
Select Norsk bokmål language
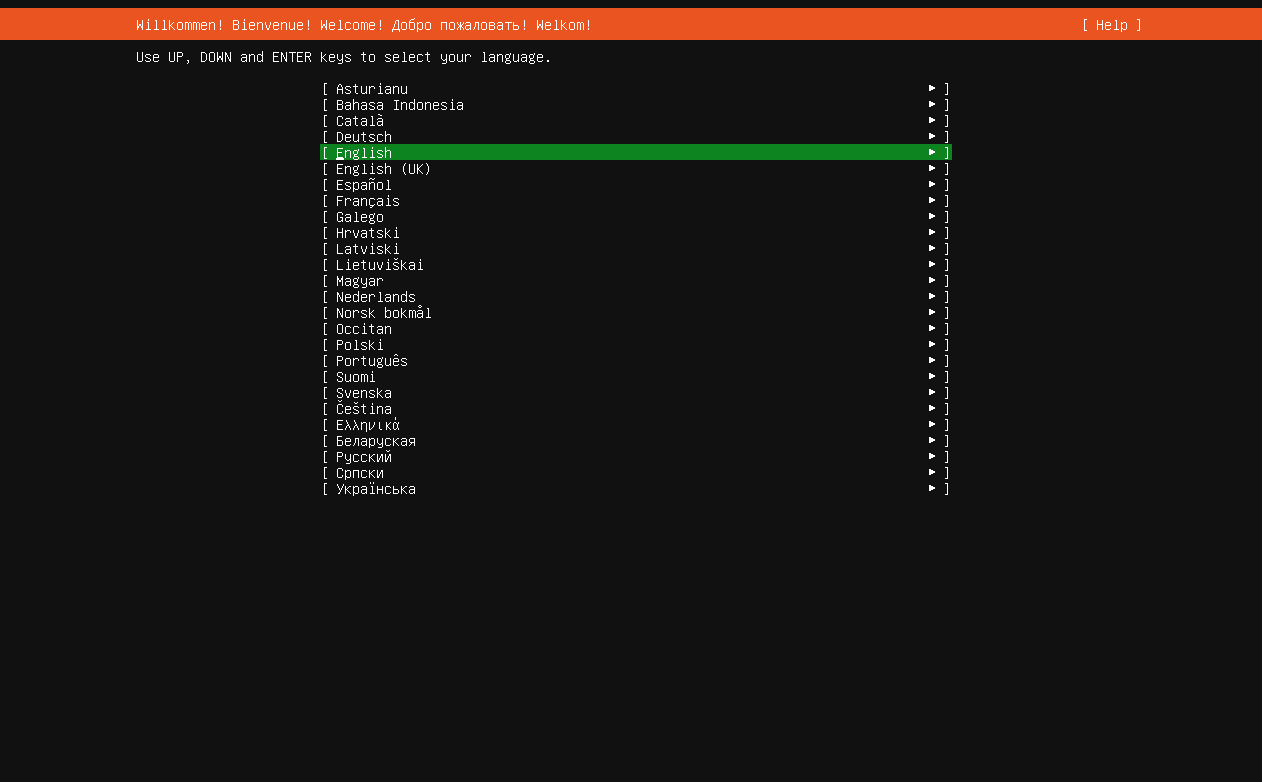(x=636, y=313)
